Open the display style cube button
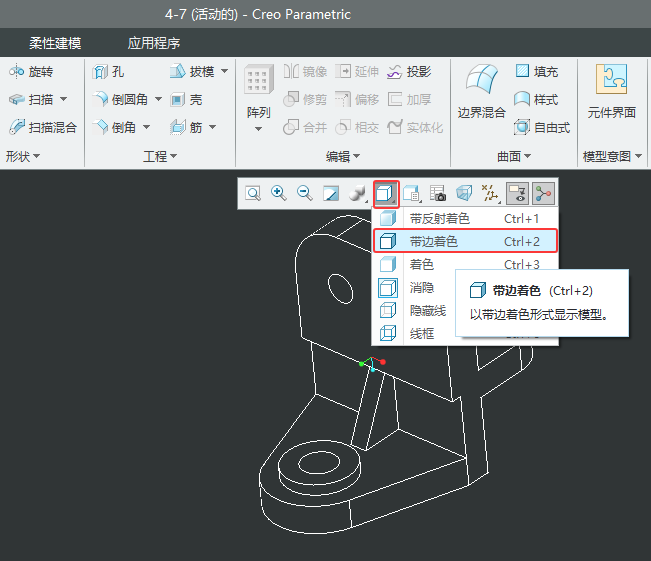Image resolution: width=651 pixels, height=561 pixels. tap(386, 194)
